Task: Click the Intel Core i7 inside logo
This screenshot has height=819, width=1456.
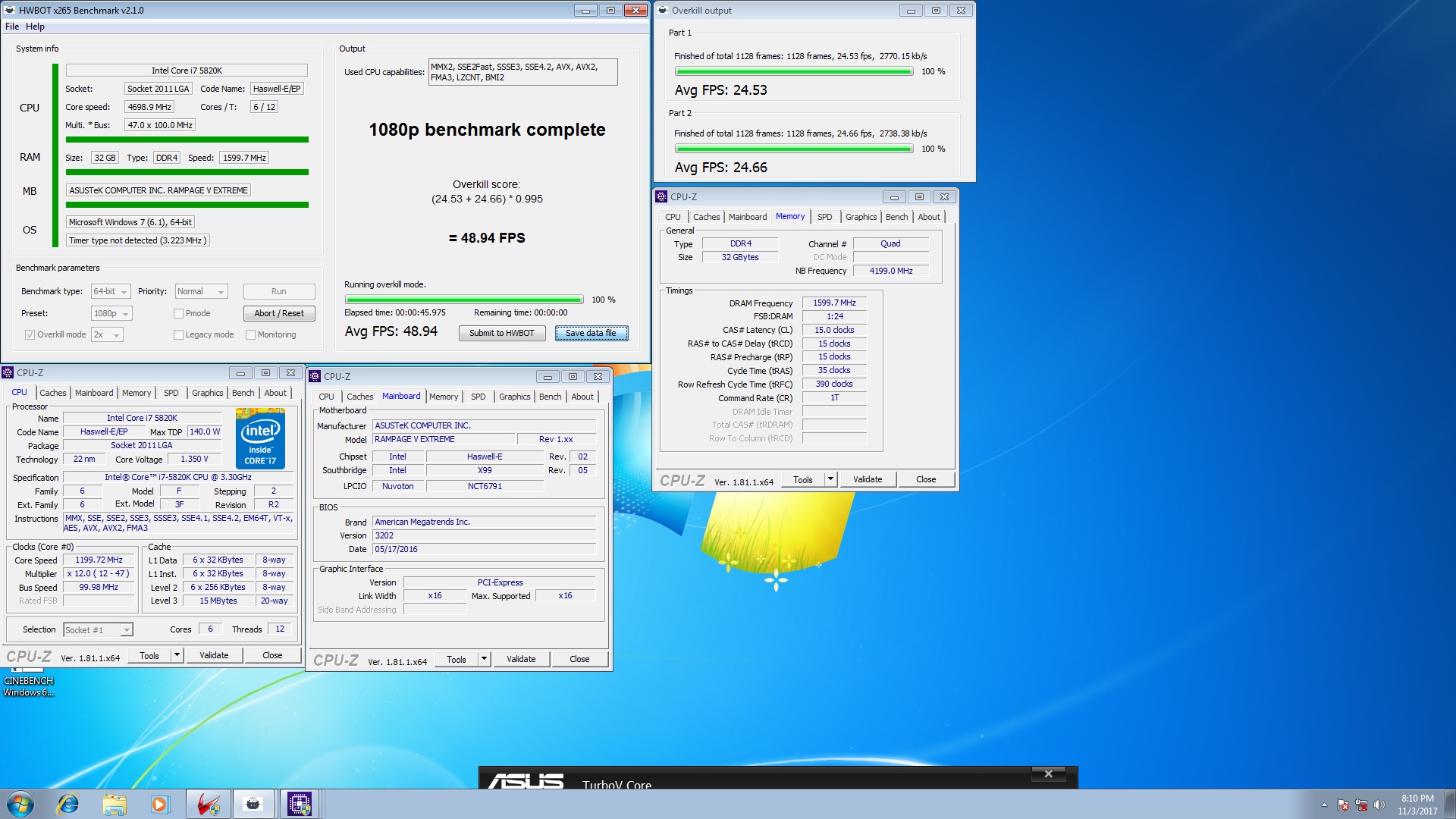Action: point(260,438)
